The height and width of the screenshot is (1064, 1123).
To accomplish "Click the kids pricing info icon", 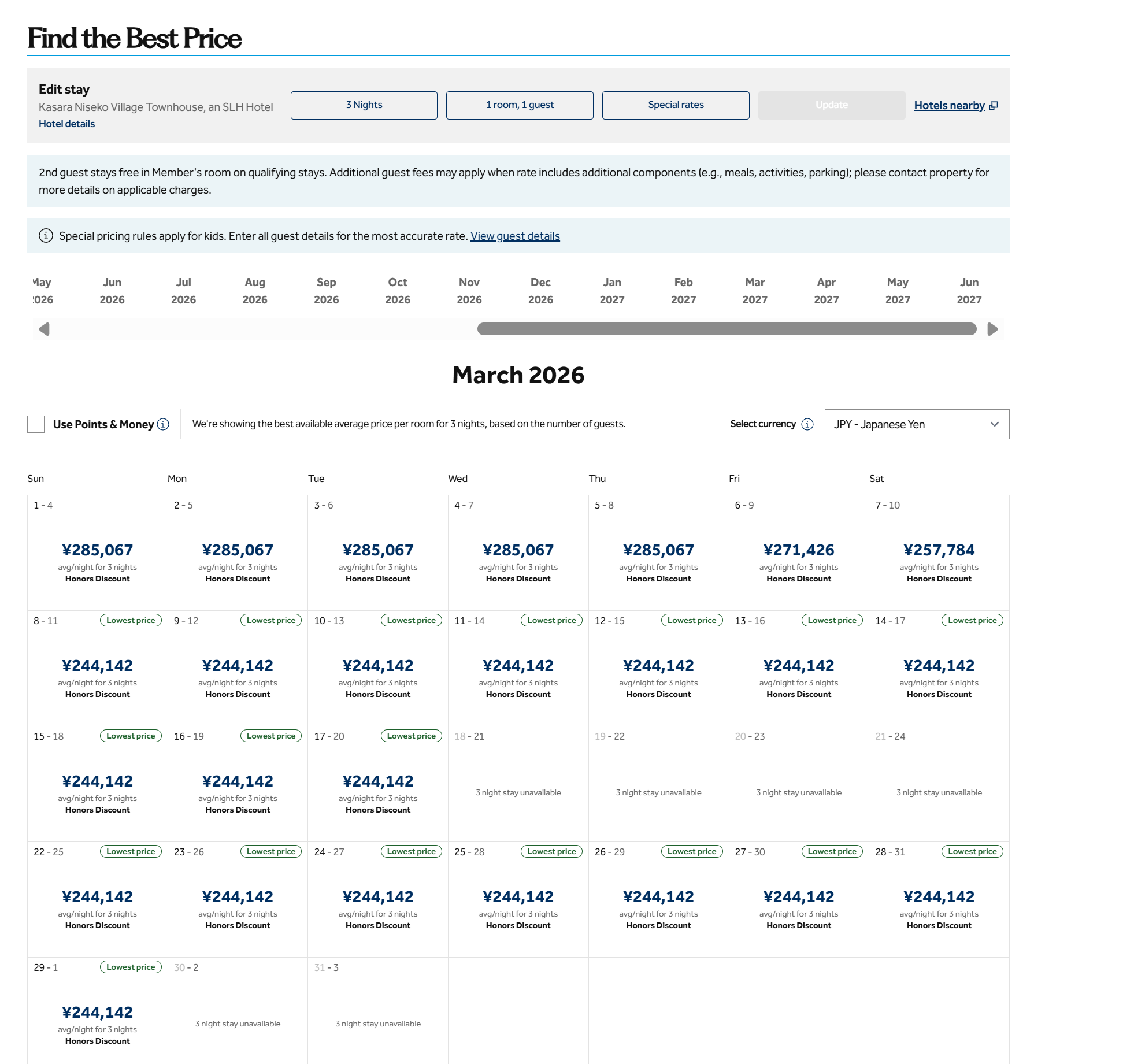I will pyautogui.click(x=46, y=236).
